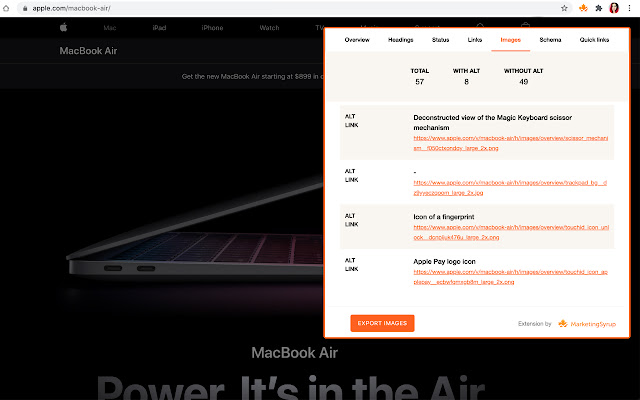Viewport: 640px width, 400px height.
Task: Click the MarketingSyrup extension credit link
Action: click(593, 324)
